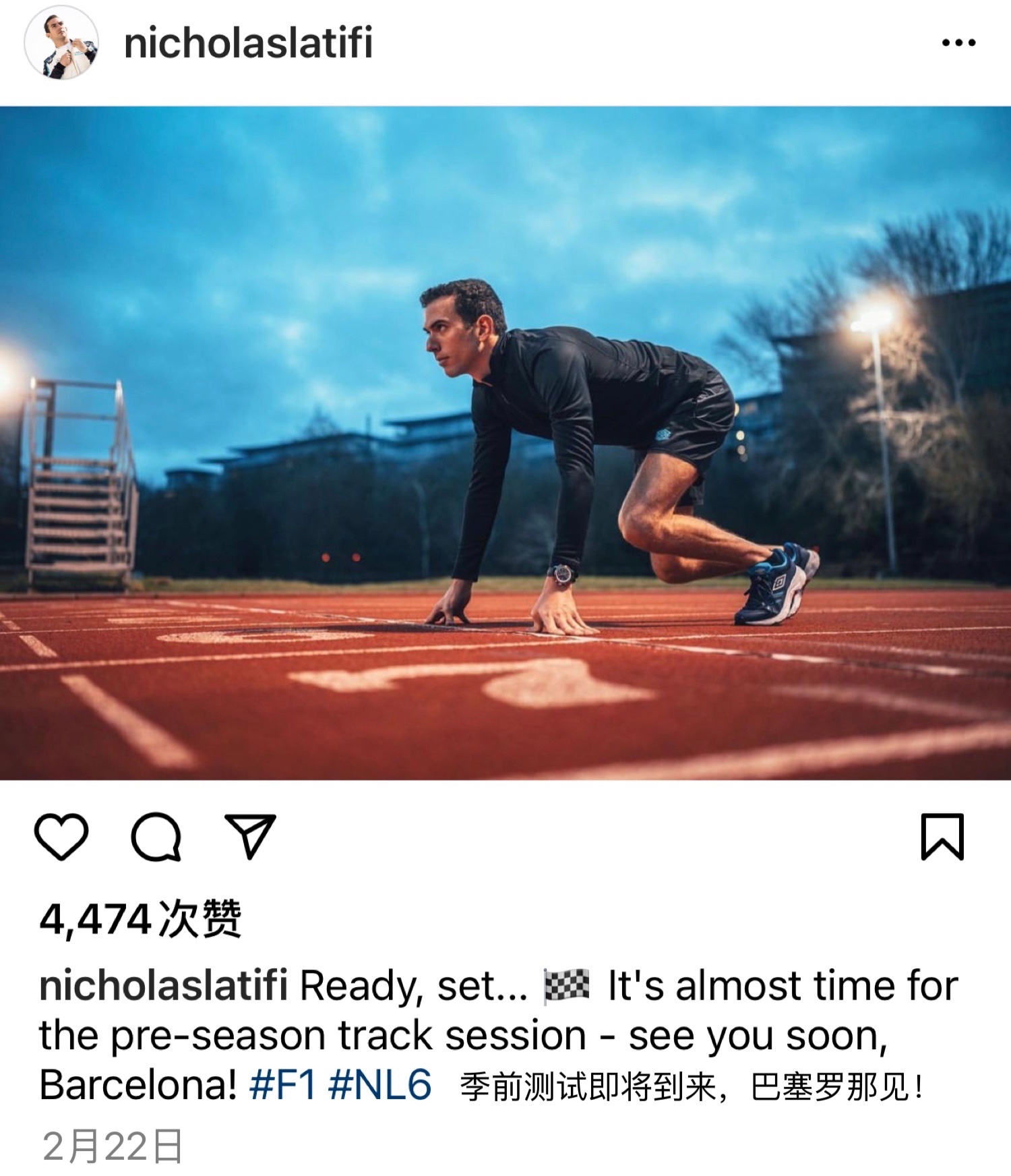Share post using the paper plane icon
Screen dimensions: 1011x1176
[250, 836]
